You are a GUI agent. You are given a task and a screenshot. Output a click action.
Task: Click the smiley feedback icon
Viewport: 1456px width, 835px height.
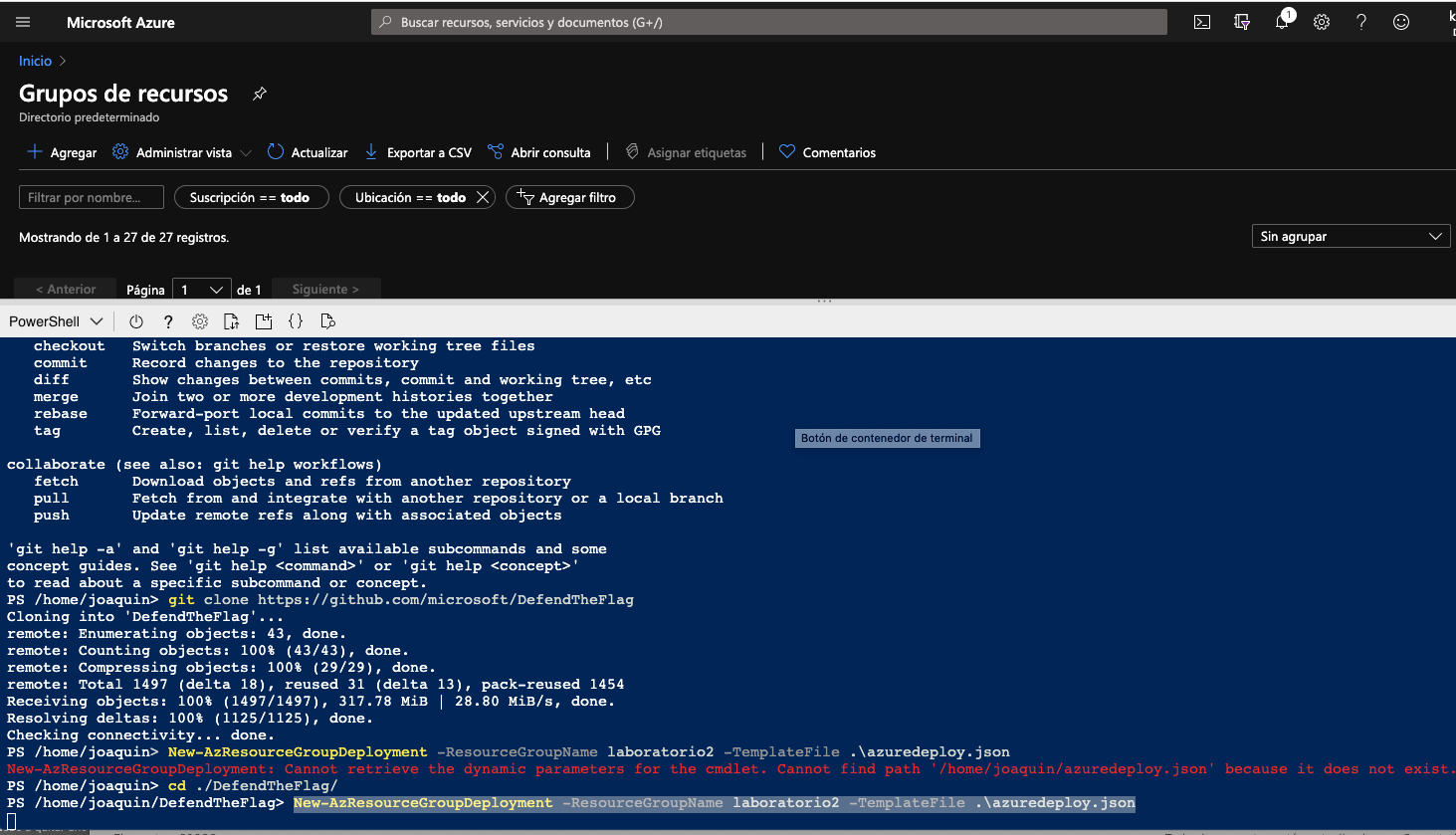pyautogui.click(x=1401, y=22)
